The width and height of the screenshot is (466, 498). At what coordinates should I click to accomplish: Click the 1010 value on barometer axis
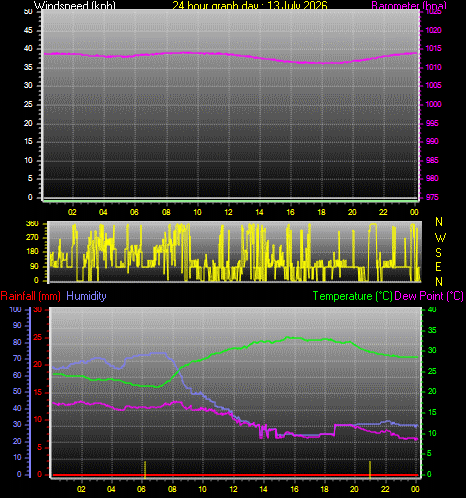433,67
